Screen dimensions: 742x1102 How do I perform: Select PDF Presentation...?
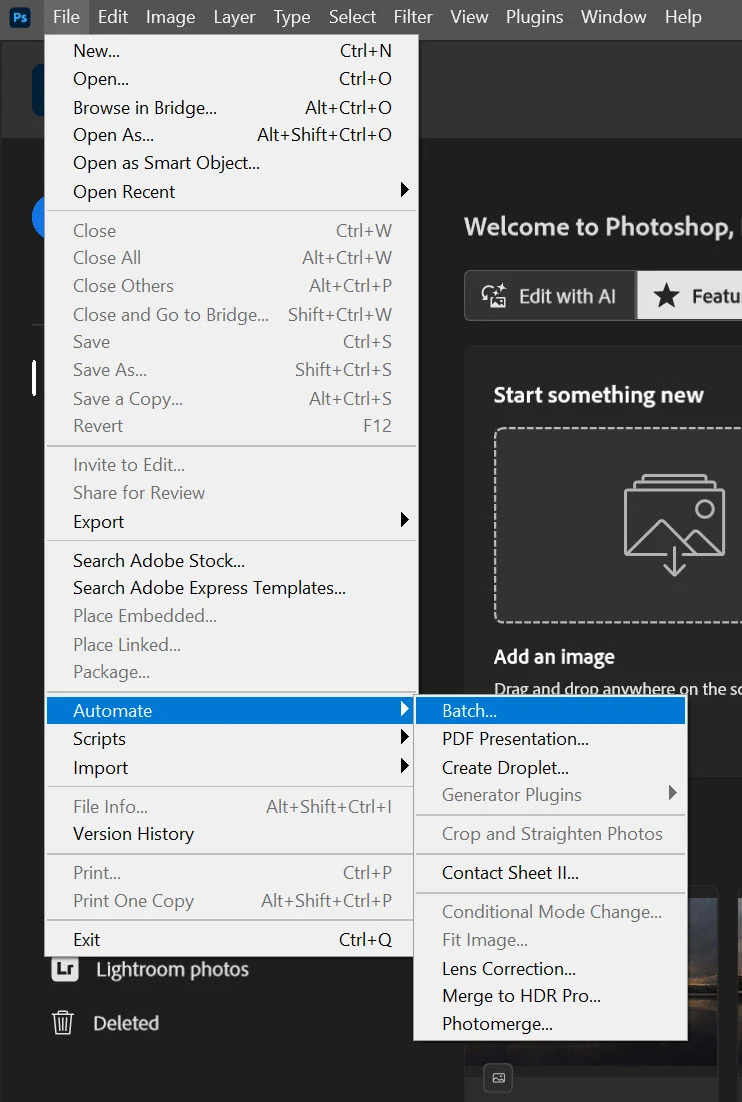(x=551, y=739)
